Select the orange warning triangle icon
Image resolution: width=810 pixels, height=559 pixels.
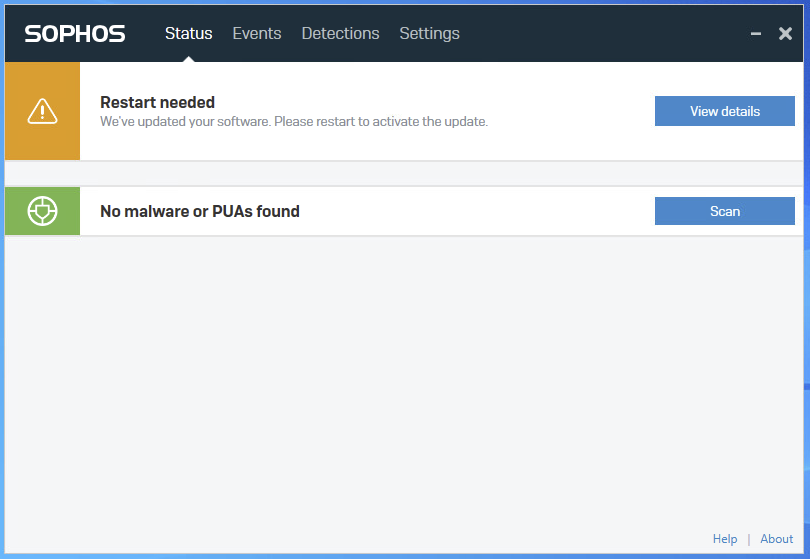click(42, 111)
